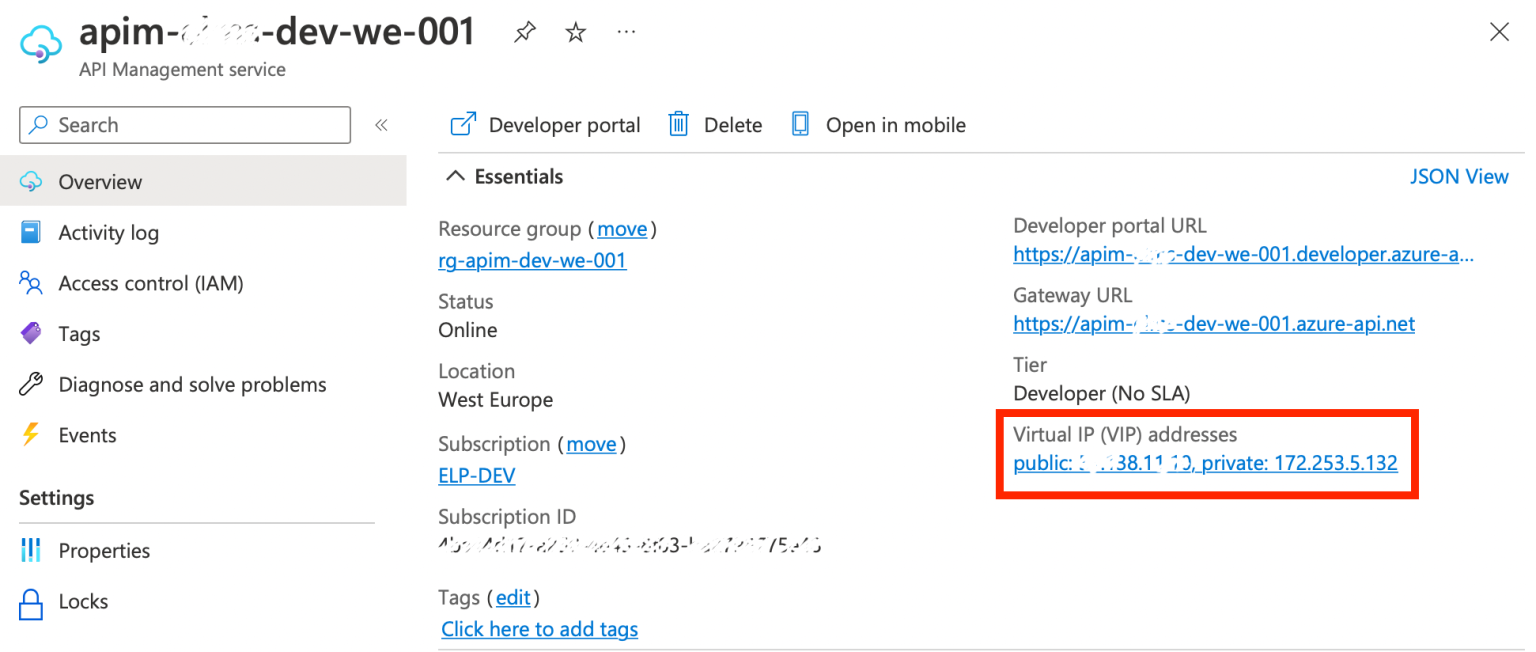Open the more options ellipsis menu
Viewport: 1536px width, 652px height.
click(626, 33)
